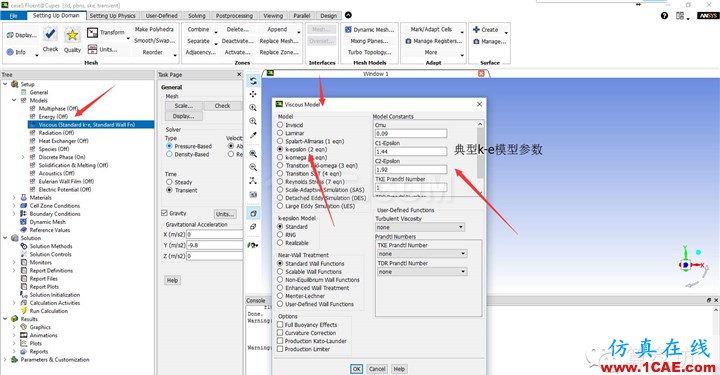Click the Transform mesh icon

92,33
